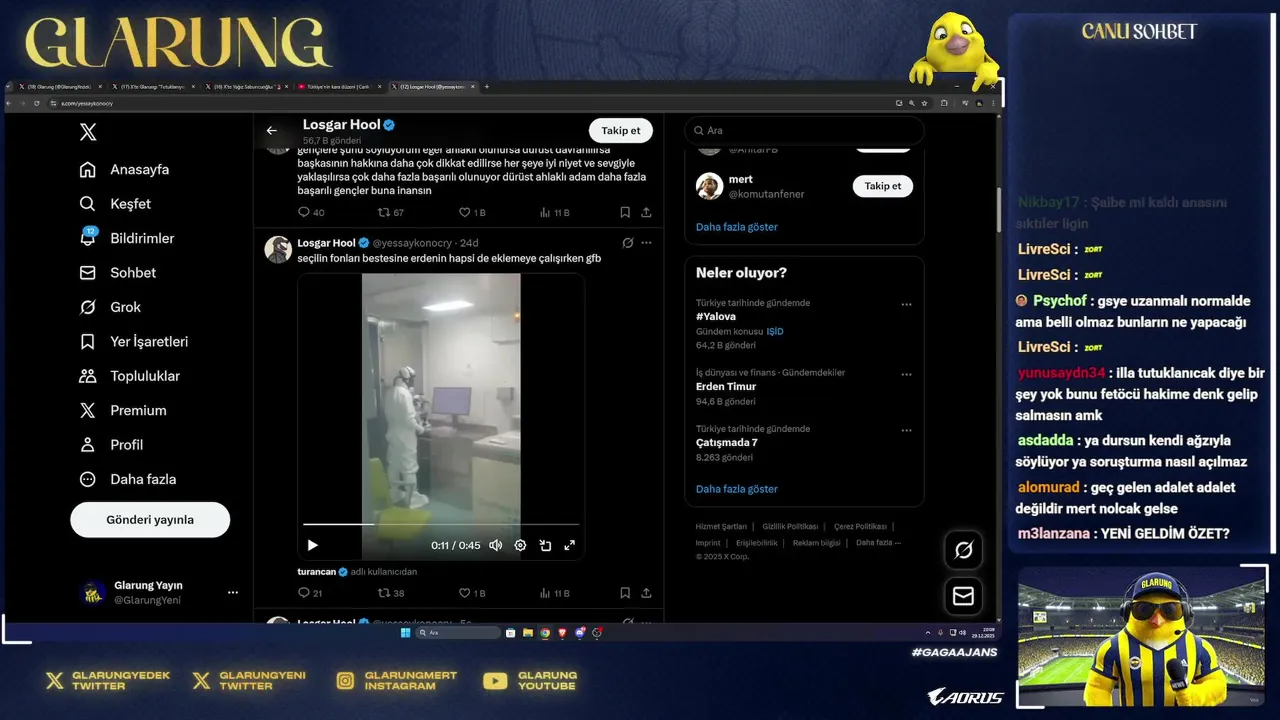The width and height of the screenshot is (1280, 720).
Task: Like the first tweet with 1 B likes
Action: point(471,213)
